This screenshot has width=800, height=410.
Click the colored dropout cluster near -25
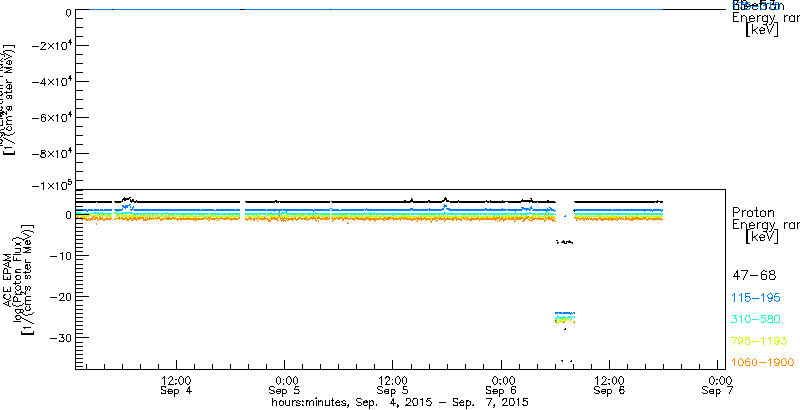pos(565,318)
